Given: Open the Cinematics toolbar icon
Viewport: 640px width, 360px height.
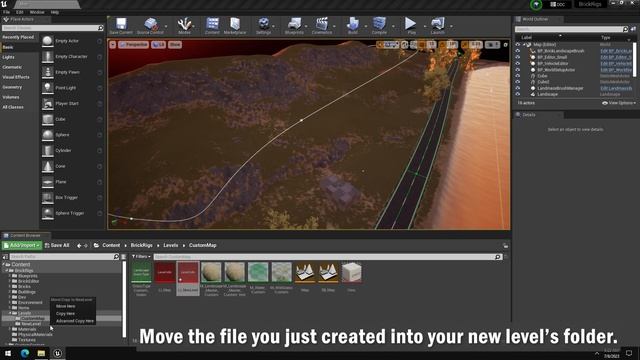Looking at the screenshot, I should (322, 26).
